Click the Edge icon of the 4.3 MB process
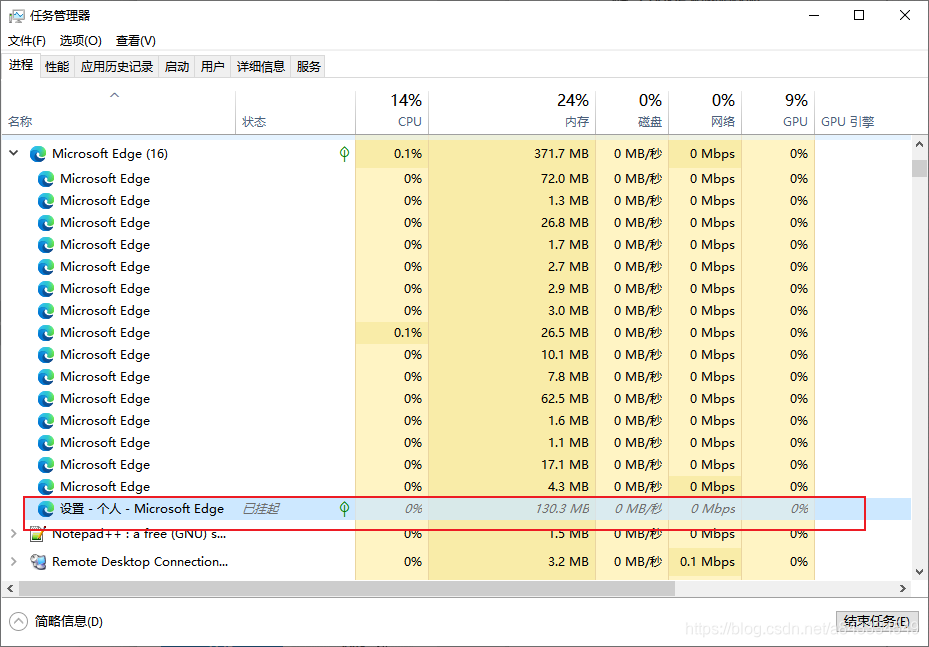929x647 pixels. click(46, 486)
